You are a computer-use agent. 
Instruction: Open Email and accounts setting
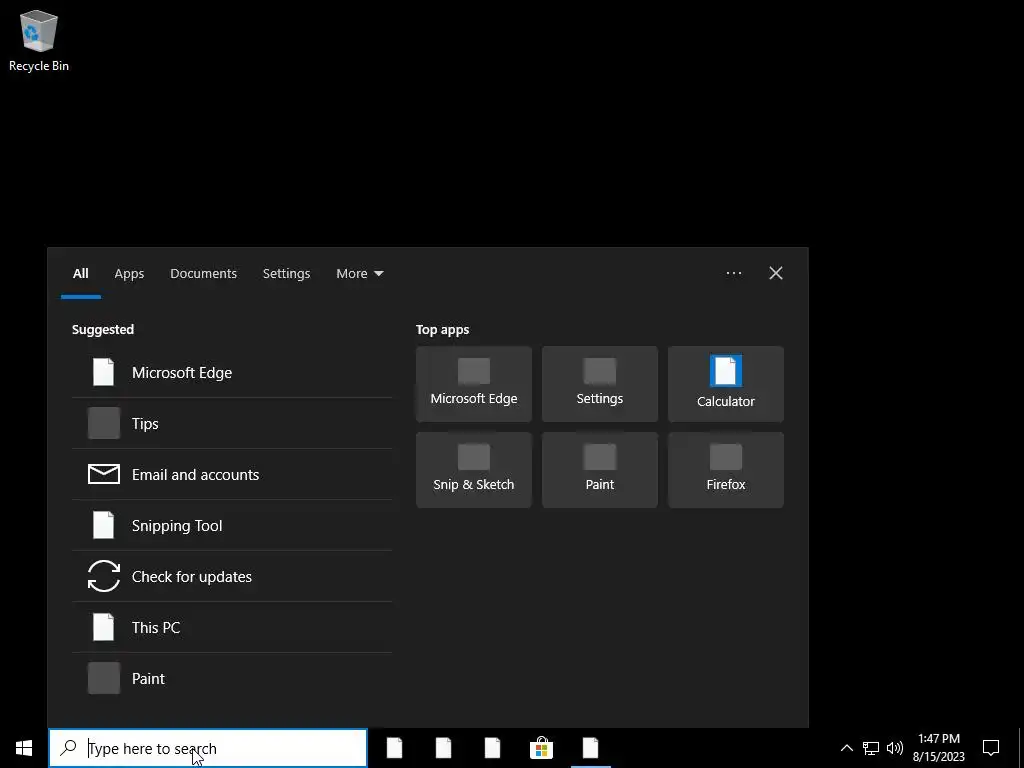[232, 474]
